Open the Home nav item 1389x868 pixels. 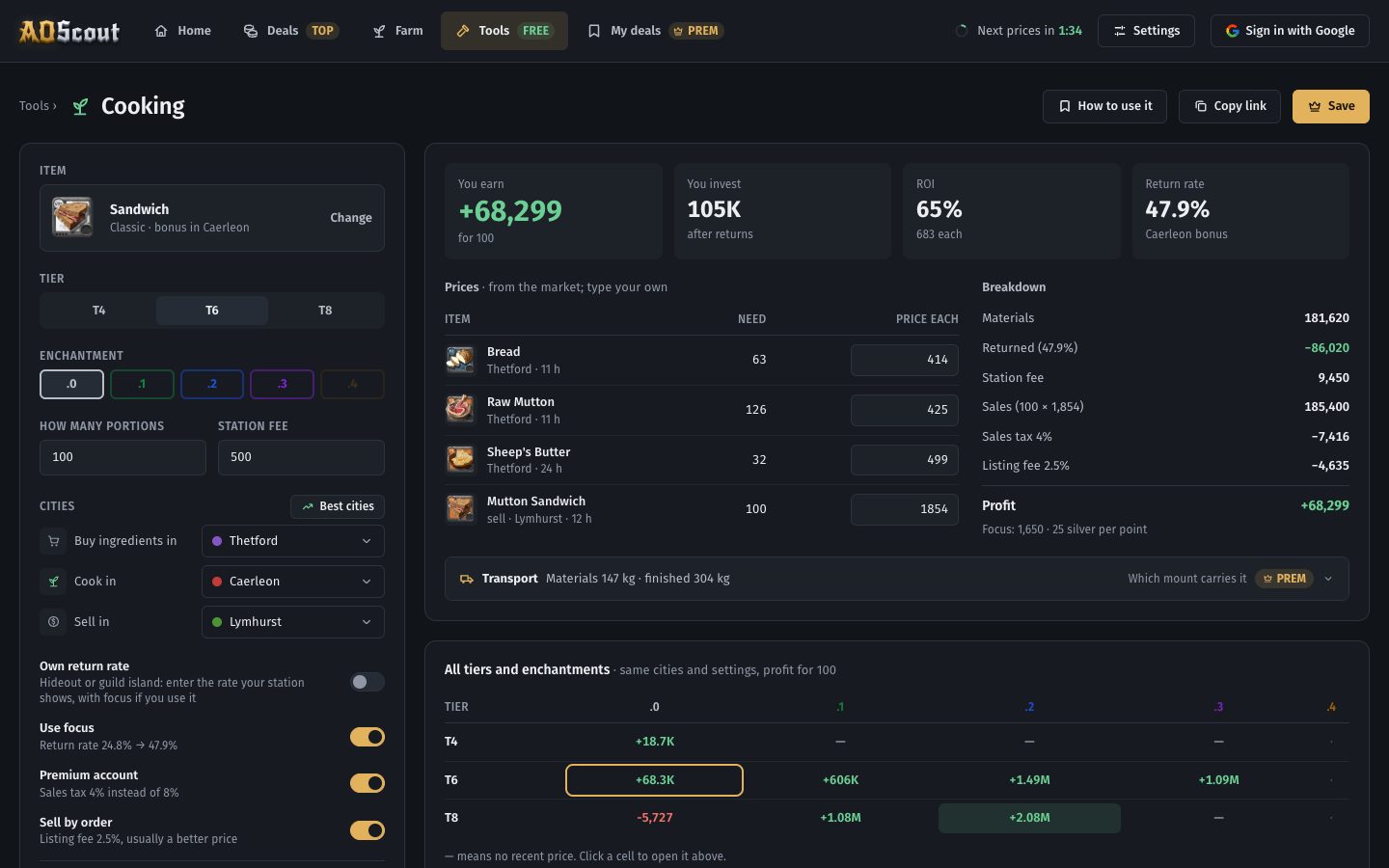(x=183, y=31)
